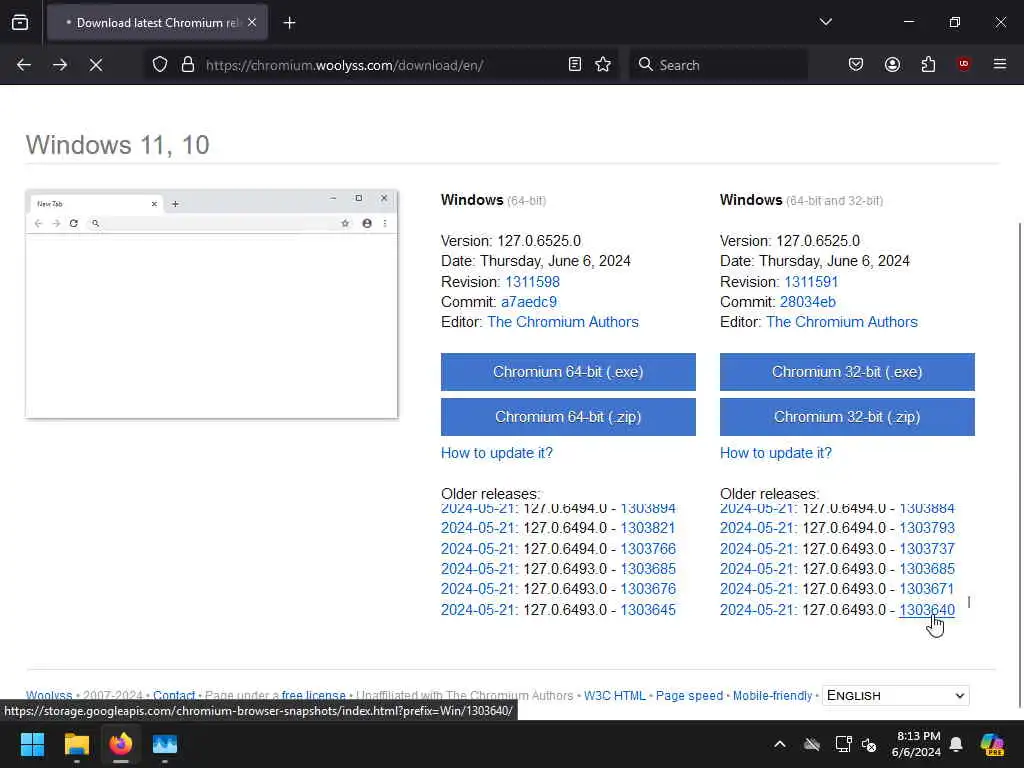Go back to previous page
1024x768 pixels.
tap(24, 65)
